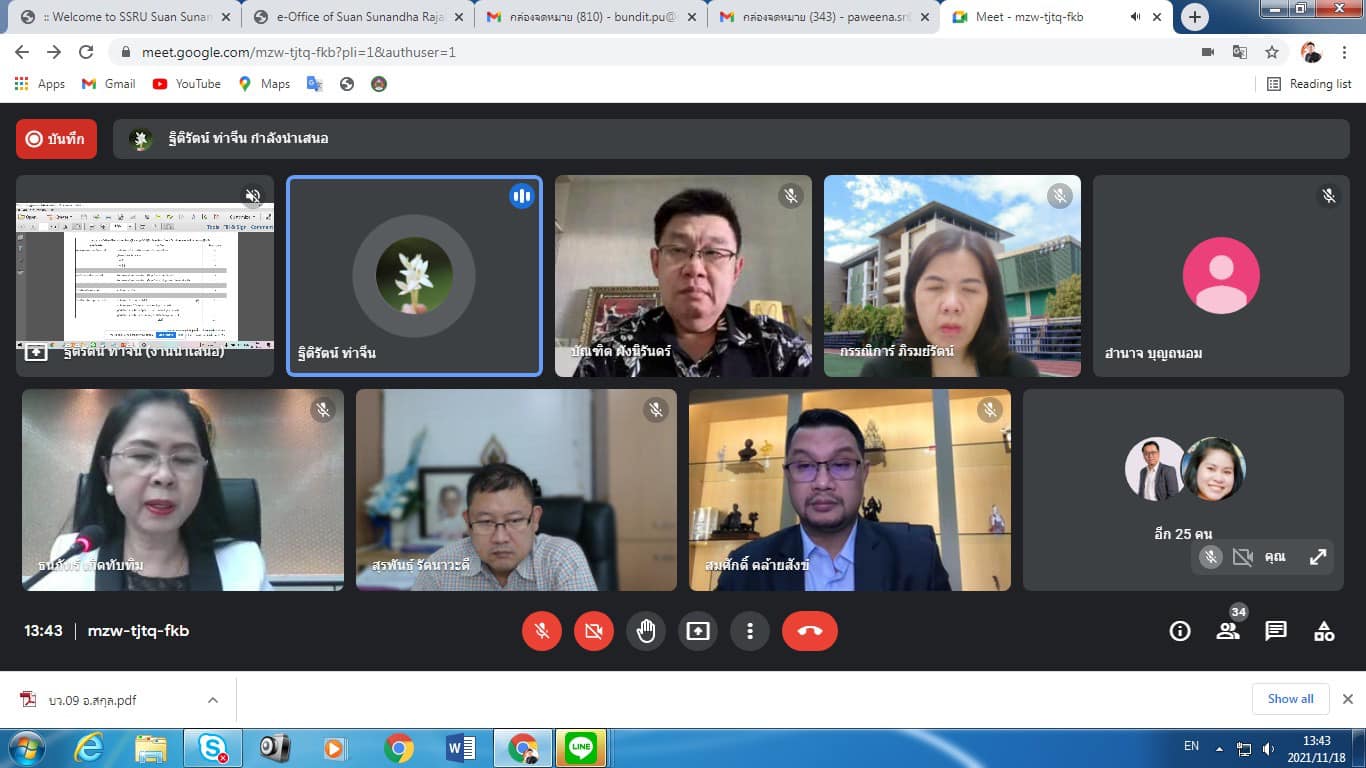The image size is (1366, 768).
Task: Show the participants list with 34 people
Action: 1228,631
